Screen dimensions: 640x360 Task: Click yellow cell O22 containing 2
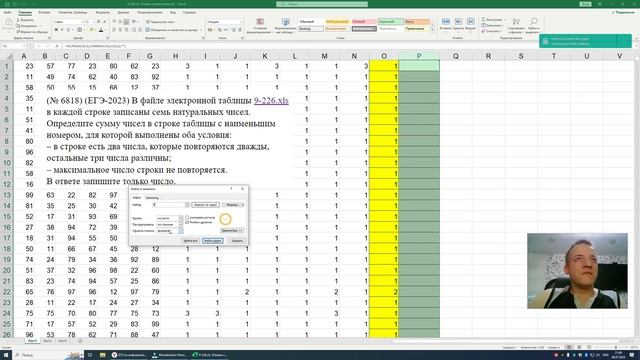(x=384, y=292)
